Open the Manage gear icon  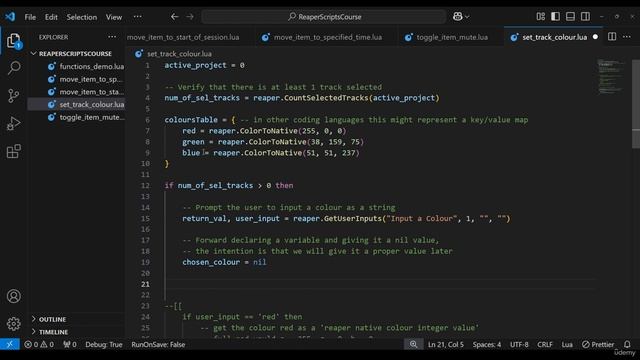13,324
